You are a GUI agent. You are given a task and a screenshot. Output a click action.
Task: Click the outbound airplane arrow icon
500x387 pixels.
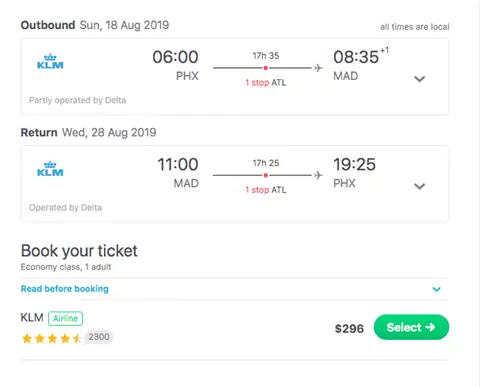318,68
